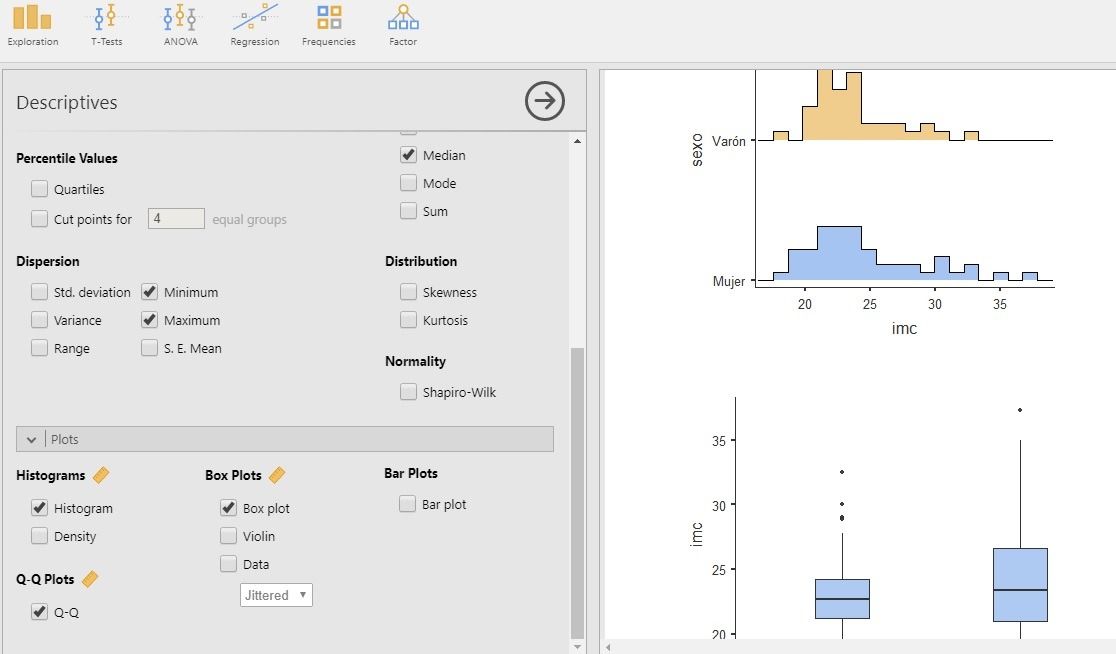Image resolution: width=1116 pixels, height=654 pixels.
Task: Turn on the Violin plot option
Action: [228, 536]
